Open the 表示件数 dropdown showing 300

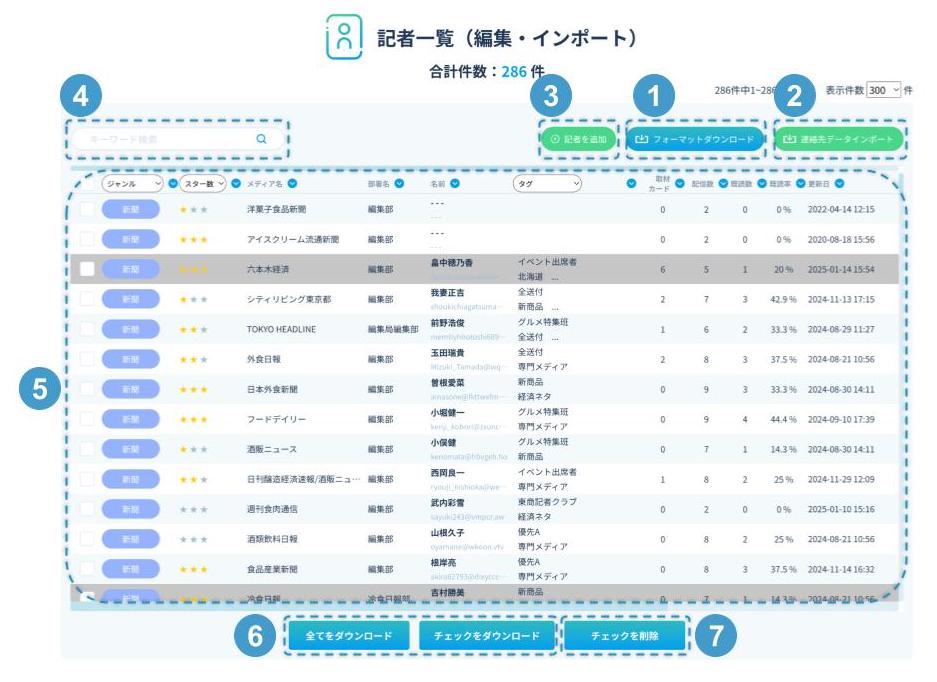(x=884, y=90)
